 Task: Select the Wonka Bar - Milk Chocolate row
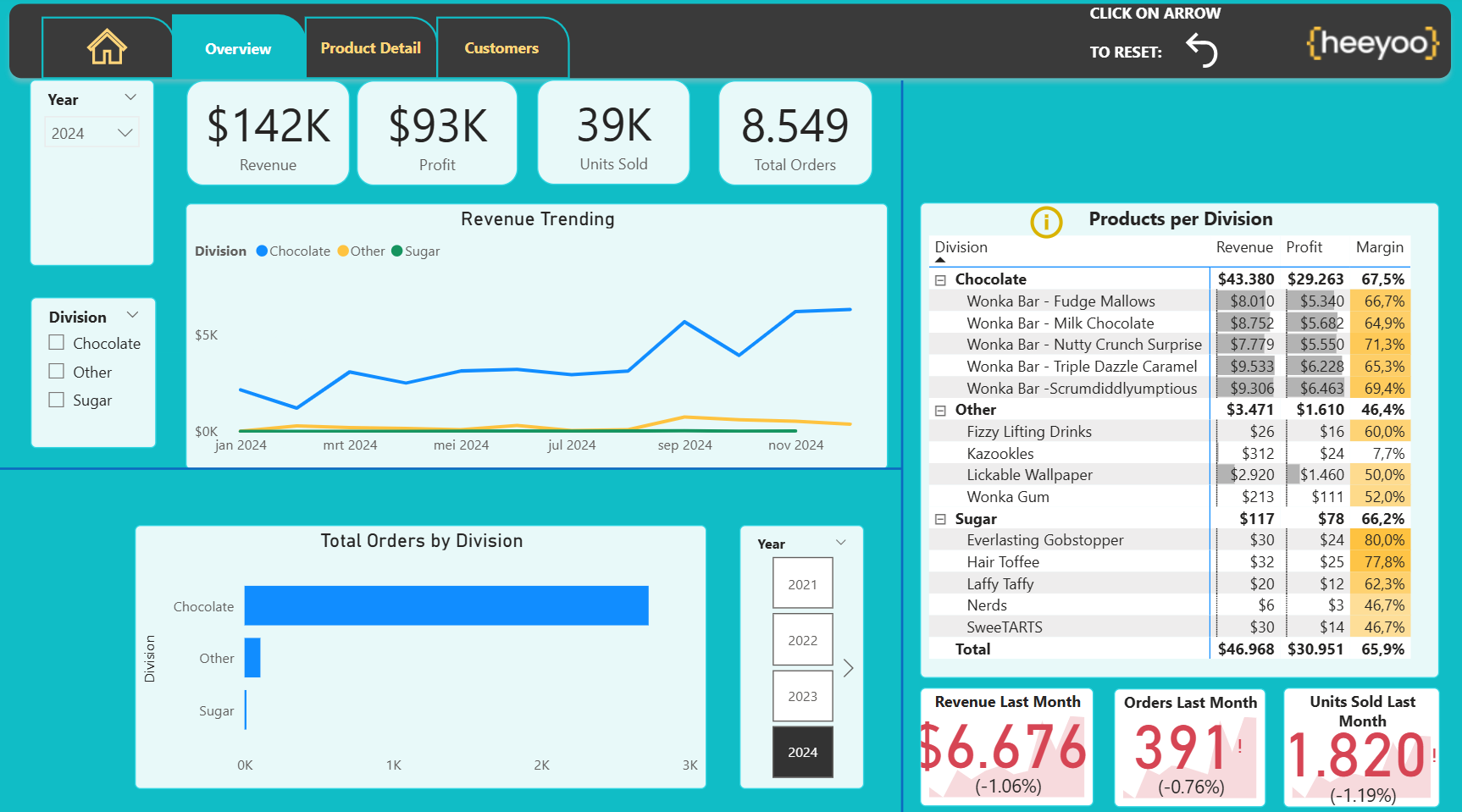[1170, 323]
